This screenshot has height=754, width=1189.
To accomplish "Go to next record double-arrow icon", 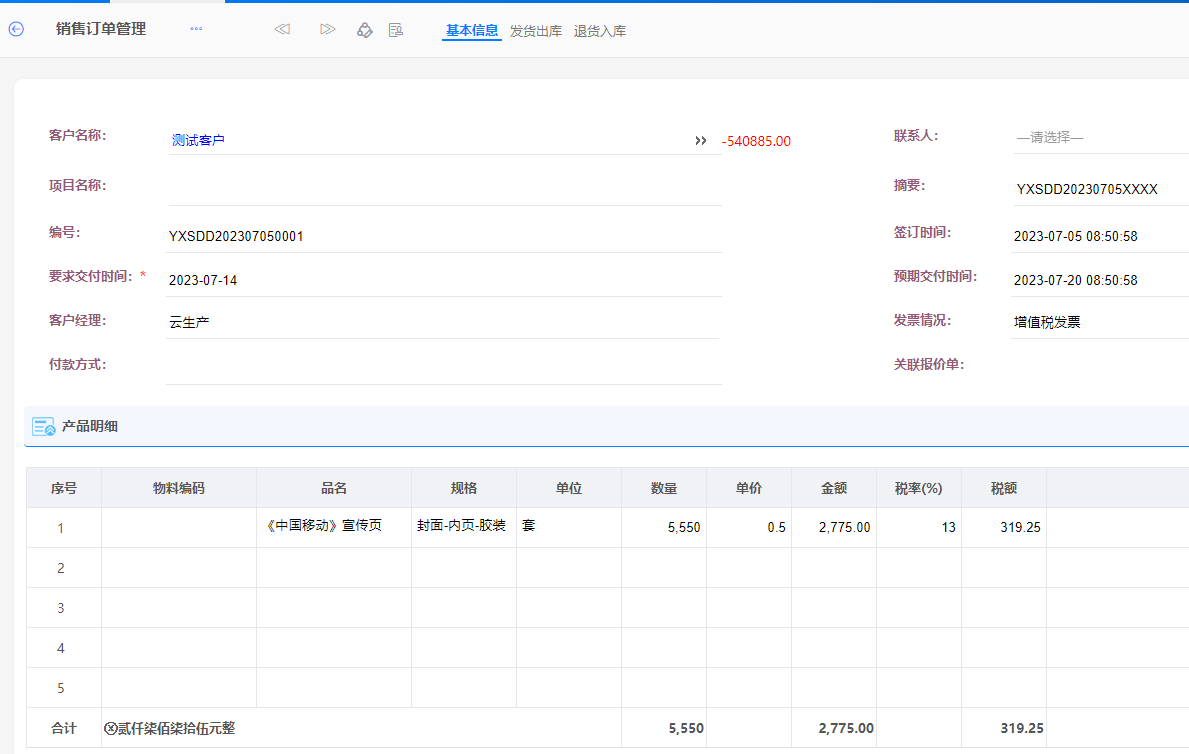I will [328, 29].
